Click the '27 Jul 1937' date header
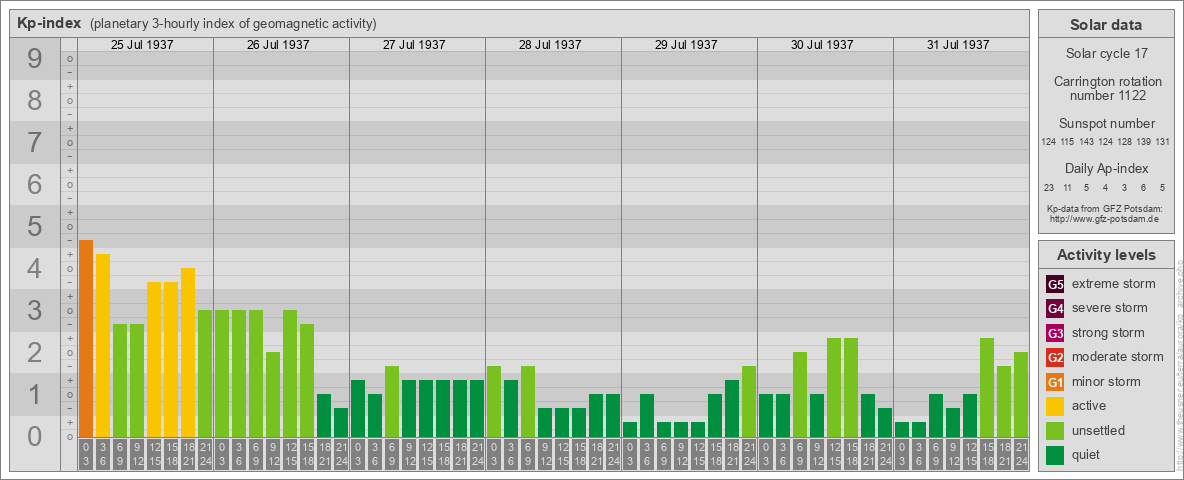1184x480 pixels. [x=414, y=45]
